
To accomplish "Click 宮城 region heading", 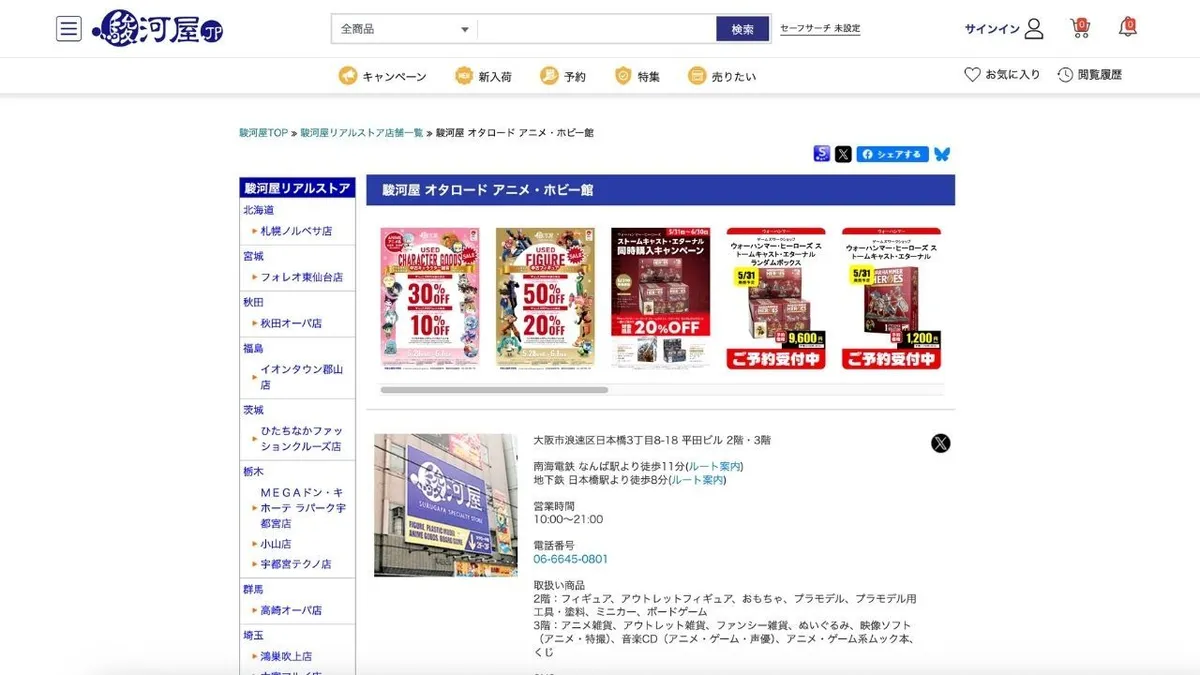I will tap(253, 256).
